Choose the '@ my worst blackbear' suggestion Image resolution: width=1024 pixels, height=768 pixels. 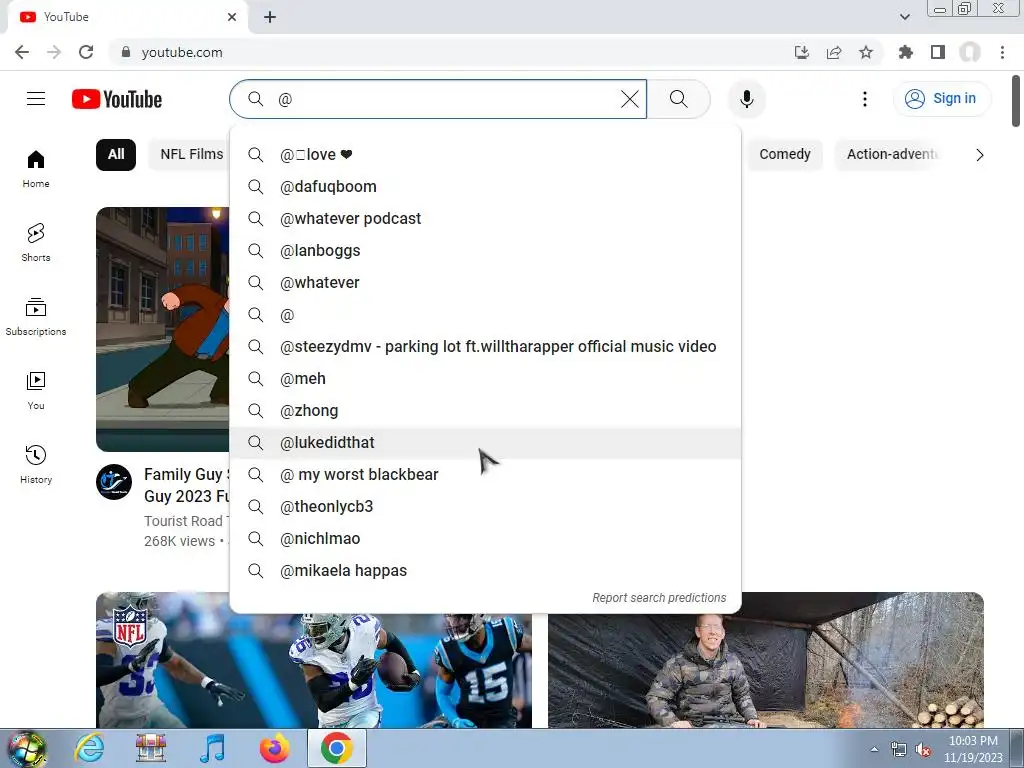point(485,475)
